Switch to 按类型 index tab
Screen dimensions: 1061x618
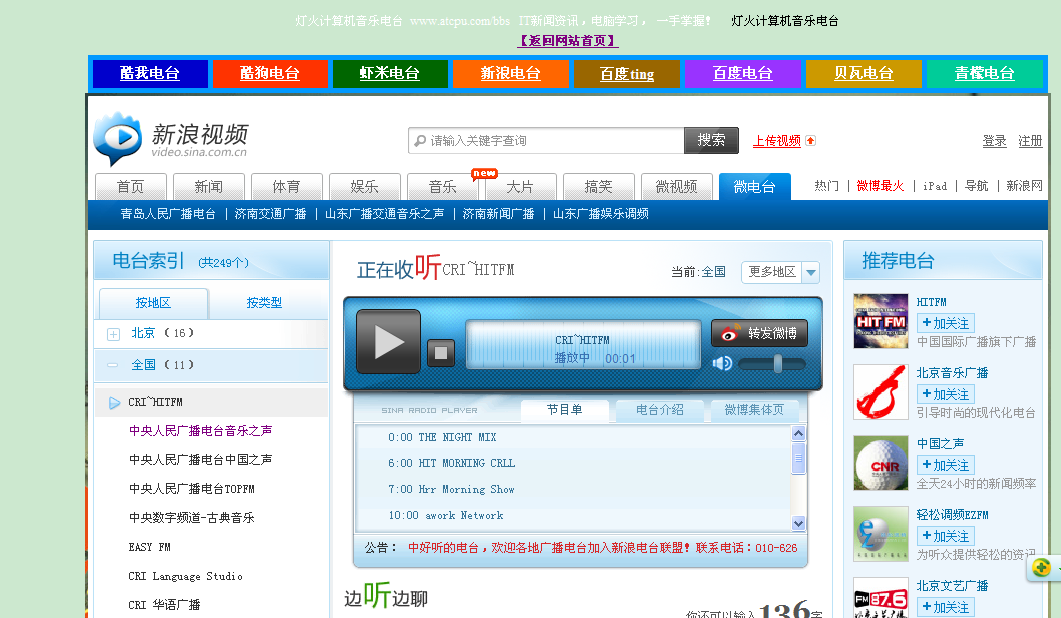(265, 303)
